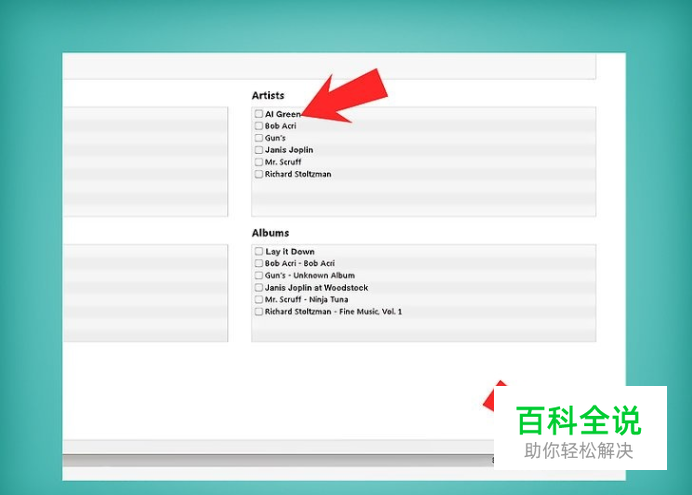This screenshot has height=495, width=692.
Task: Tick the Richard Stoltzman artist checkbox
Action: [x=259, y=174]
